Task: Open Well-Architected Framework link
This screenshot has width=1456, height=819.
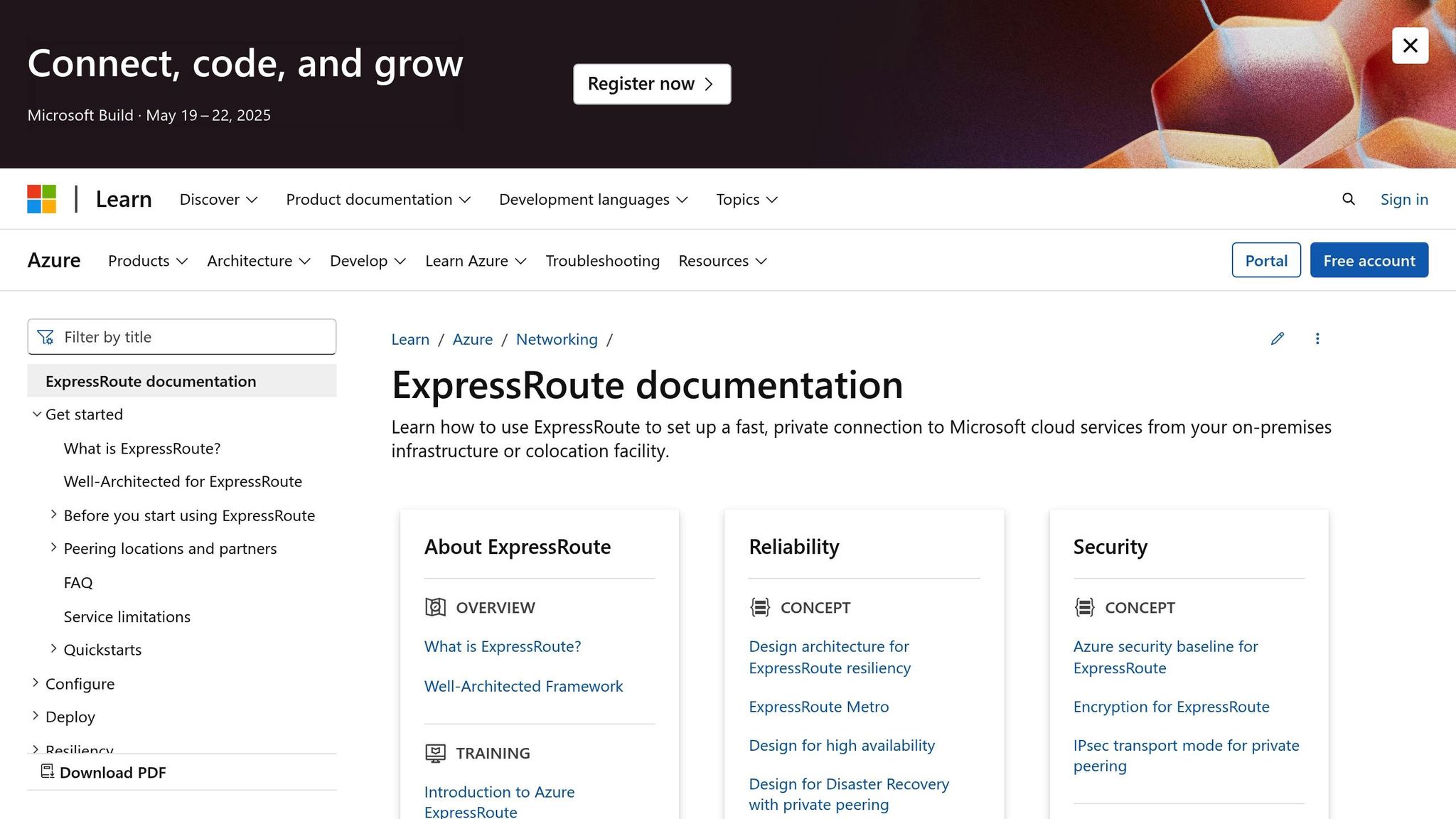Action: 523,686
